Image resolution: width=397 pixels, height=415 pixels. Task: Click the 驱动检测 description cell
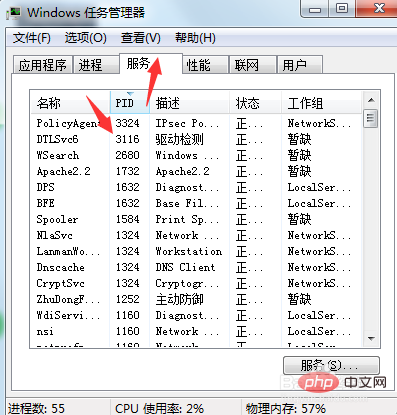tap(179, 139)
